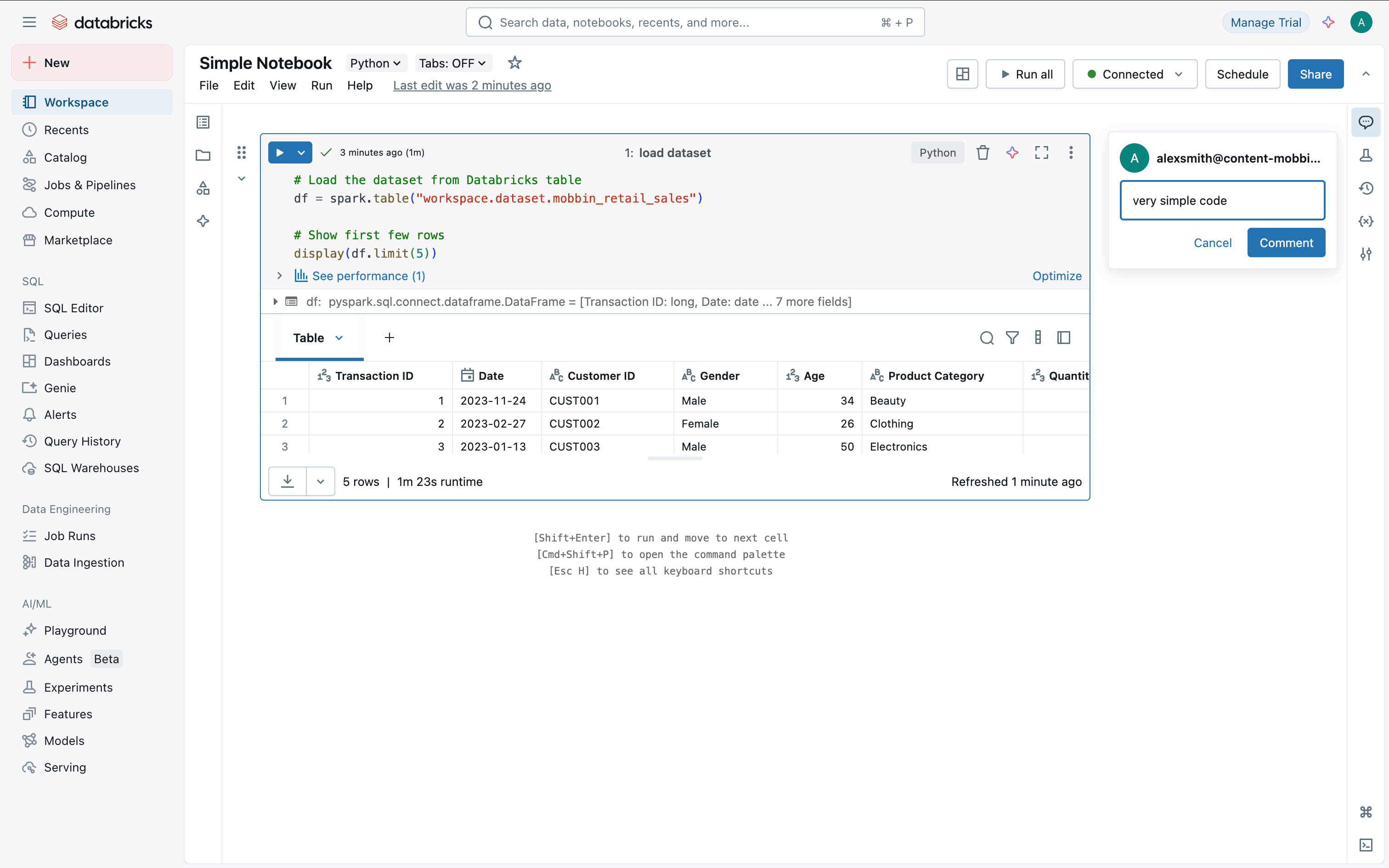
Task: Open the cell's AI assistant sparkle icon
Action: pos(1012,152)
